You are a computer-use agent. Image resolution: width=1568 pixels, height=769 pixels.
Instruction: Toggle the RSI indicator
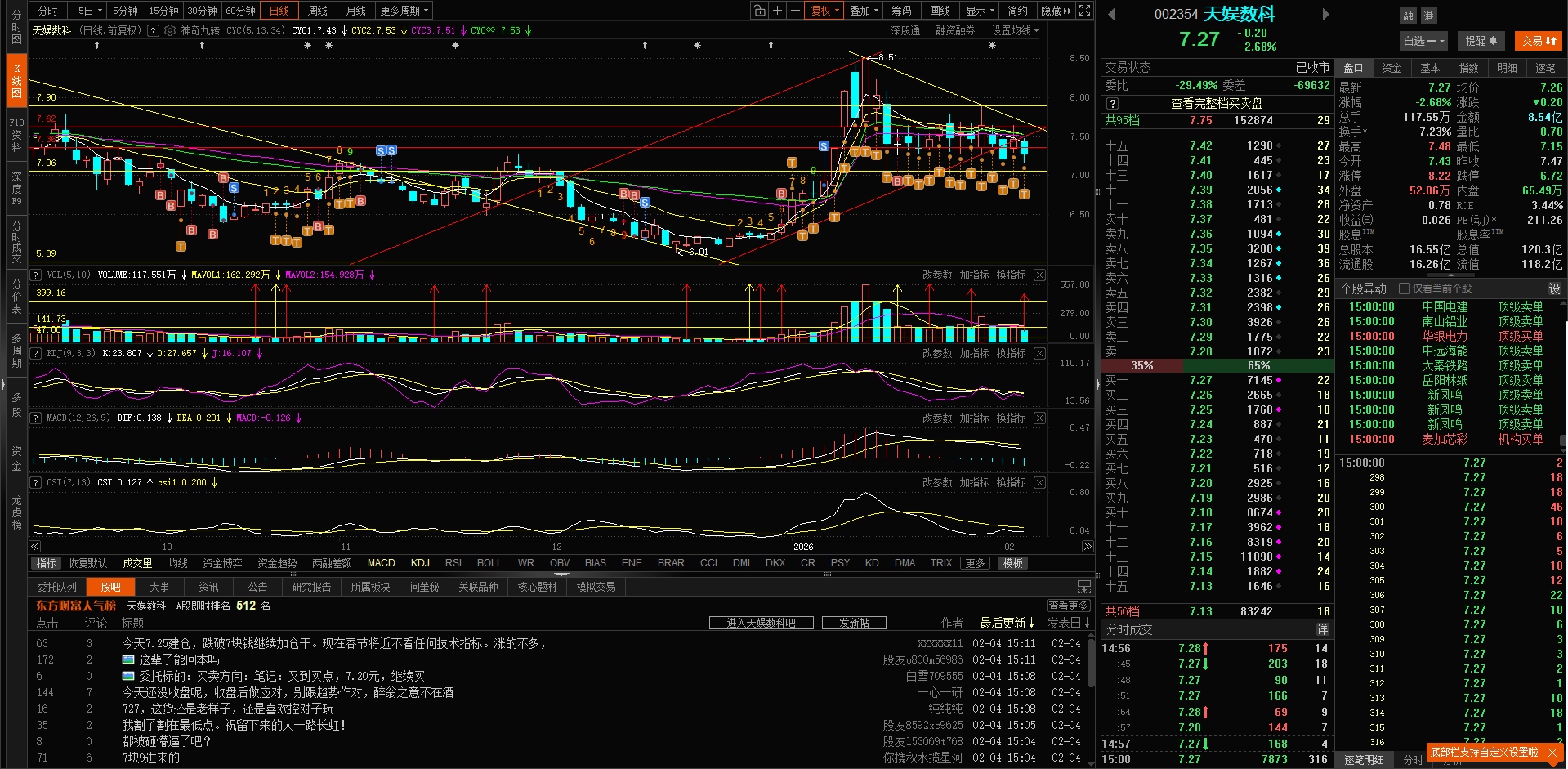click(x=453, y=563)
